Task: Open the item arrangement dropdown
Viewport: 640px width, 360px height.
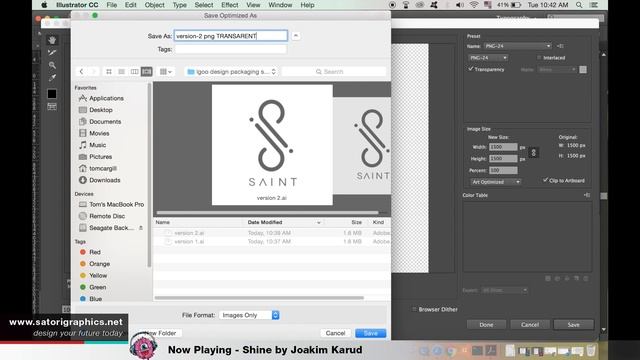Action: pyautogui.click(x=165, y=71)
